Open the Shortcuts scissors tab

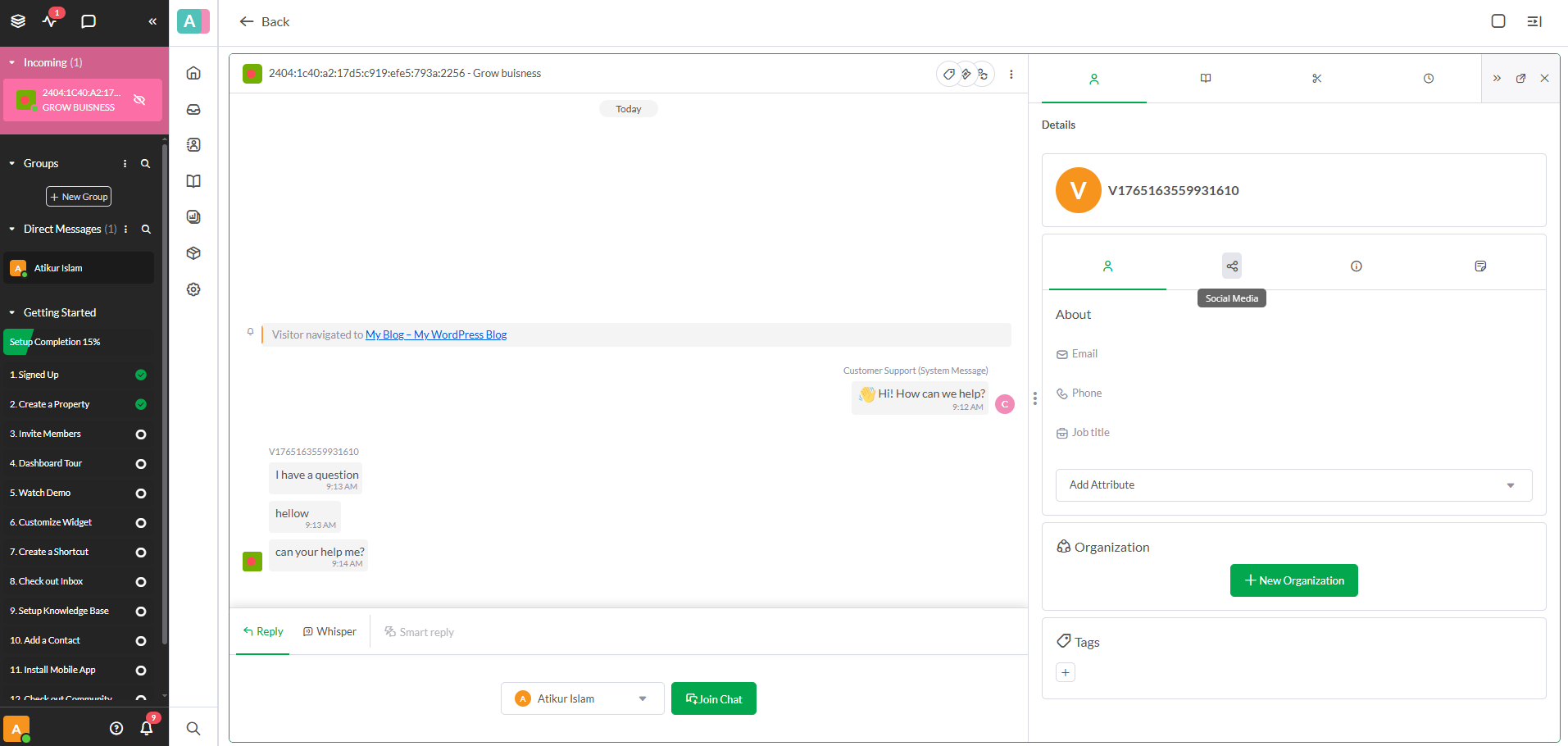(x=1317, y=79)
